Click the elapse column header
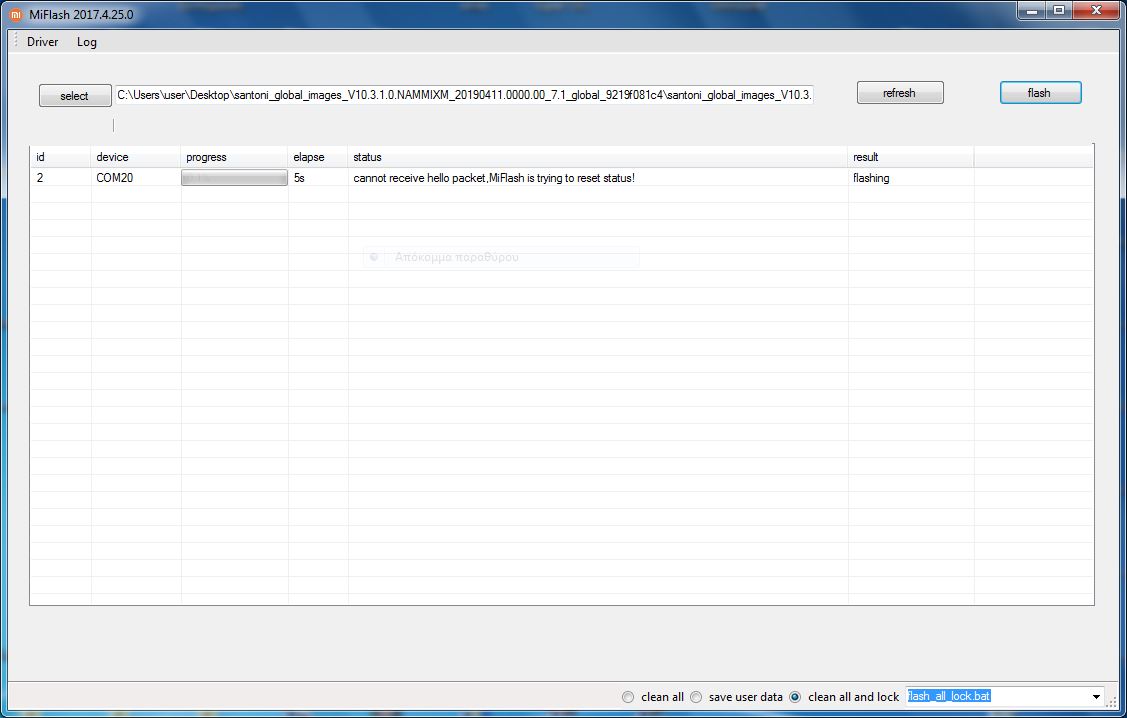Screen dimensions: 1127x718 [x=318, y=157]
